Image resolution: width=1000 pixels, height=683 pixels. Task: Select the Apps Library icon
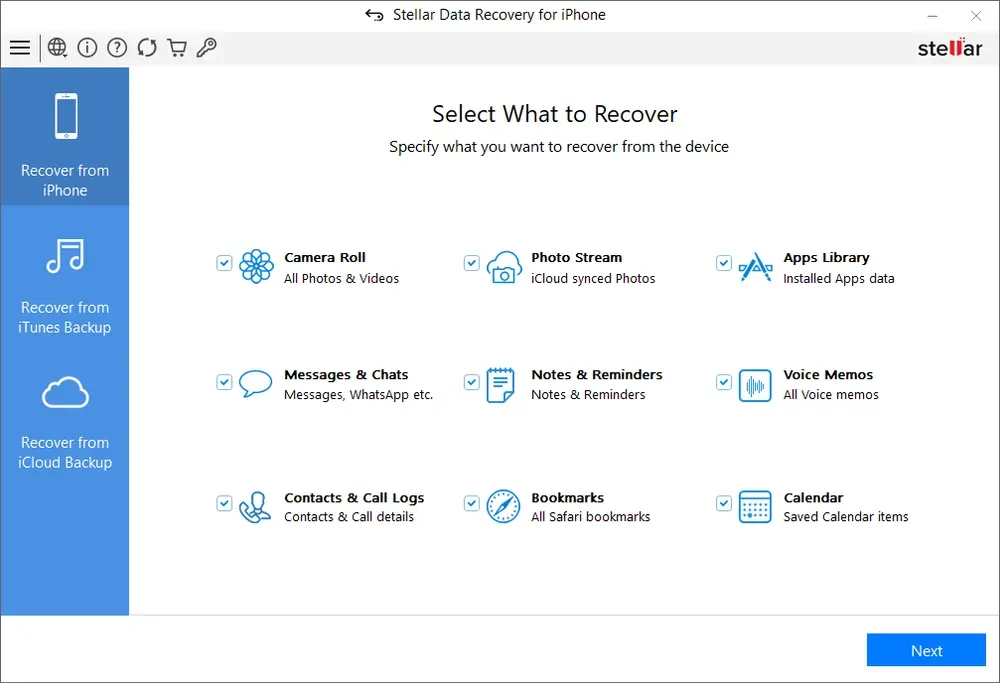[755, 266]
